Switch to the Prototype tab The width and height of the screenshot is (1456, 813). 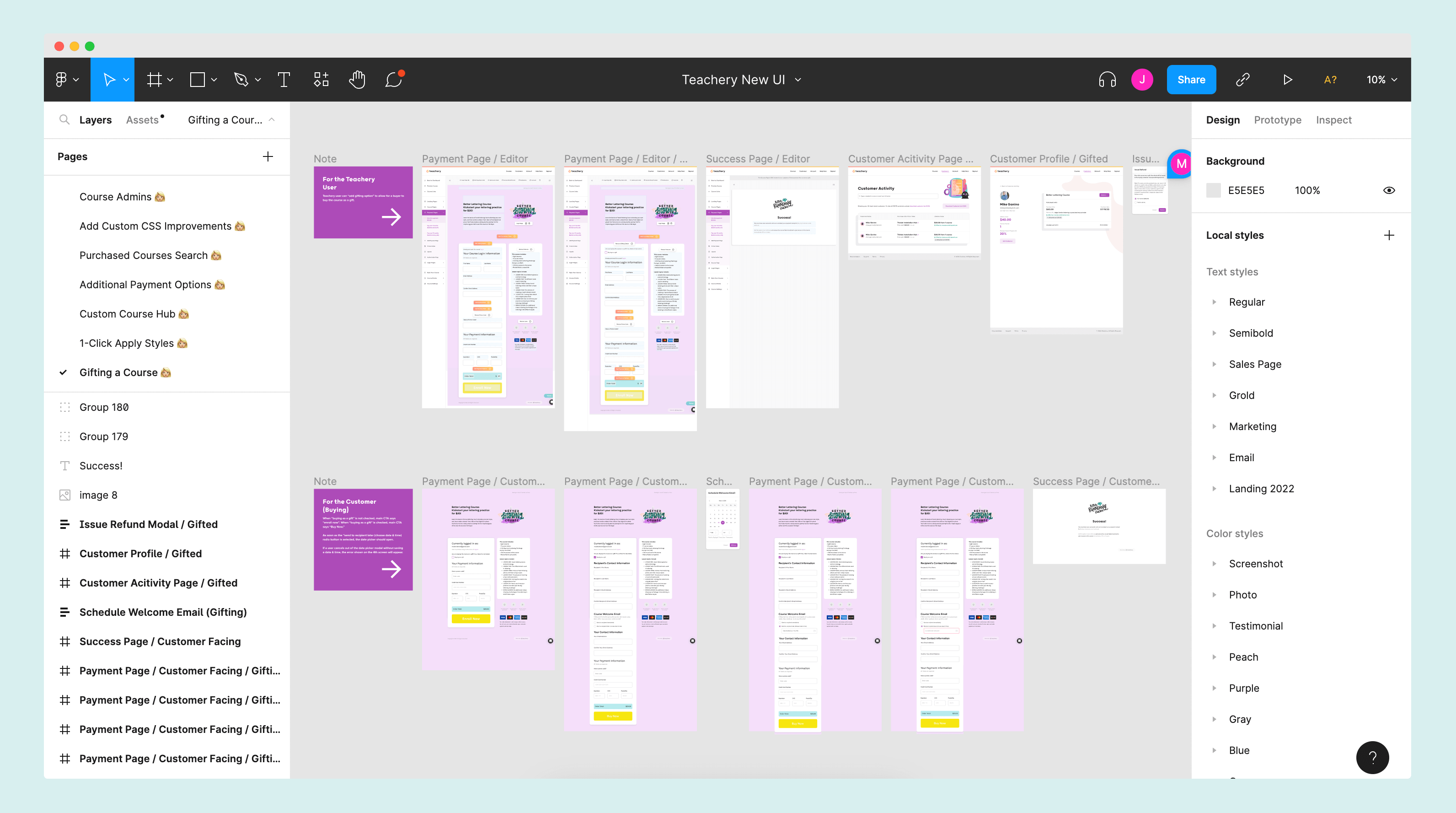(1277, 119)
